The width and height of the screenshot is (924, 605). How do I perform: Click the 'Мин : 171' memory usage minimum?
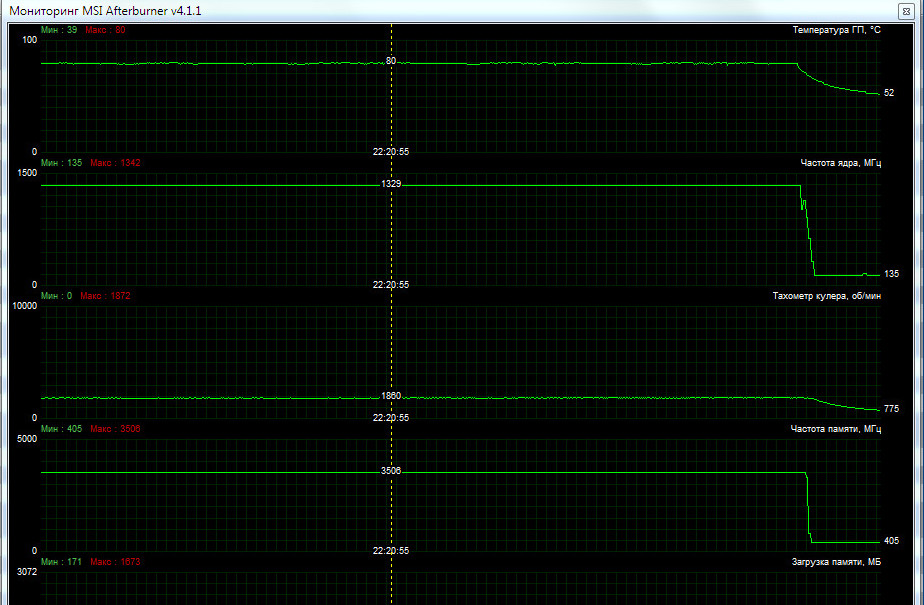tap(61, 562)
